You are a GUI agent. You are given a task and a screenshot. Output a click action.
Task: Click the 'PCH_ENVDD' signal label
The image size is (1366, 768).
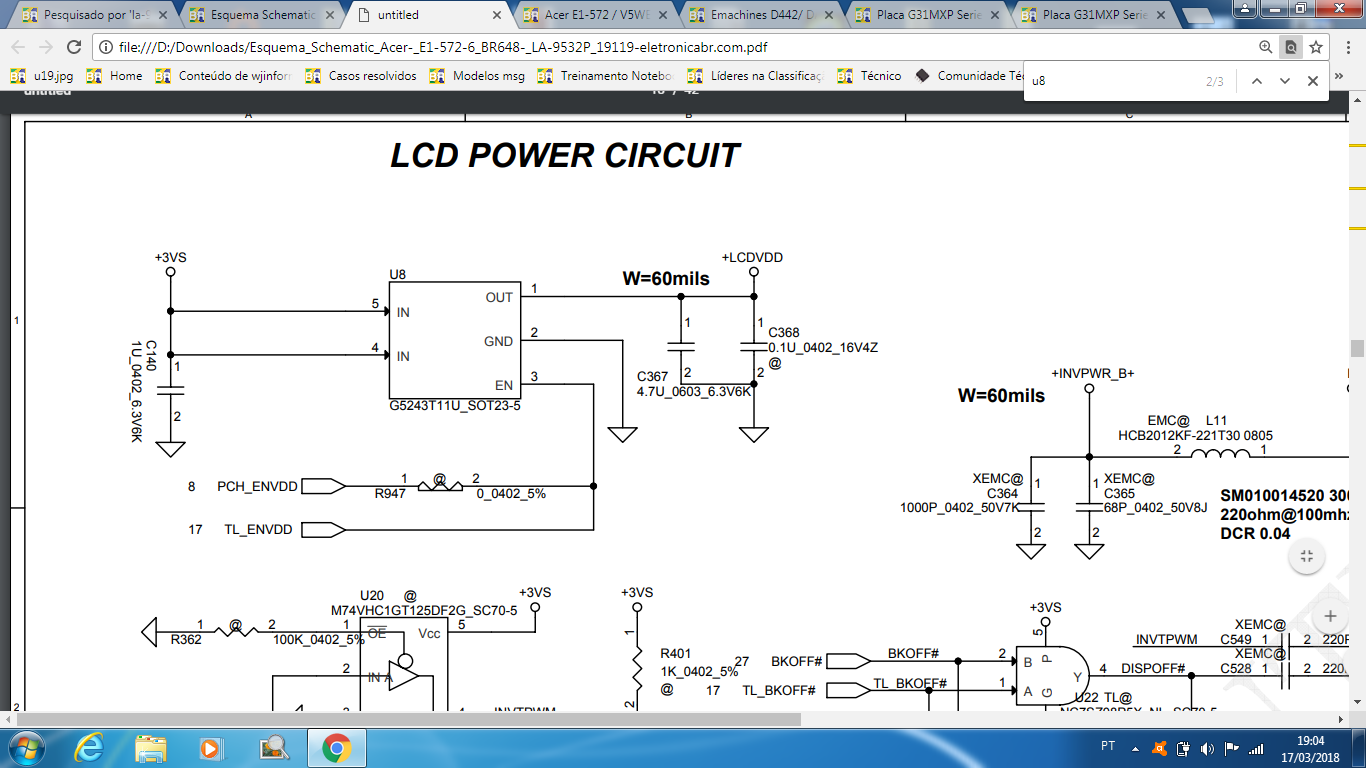pos(257,487)
